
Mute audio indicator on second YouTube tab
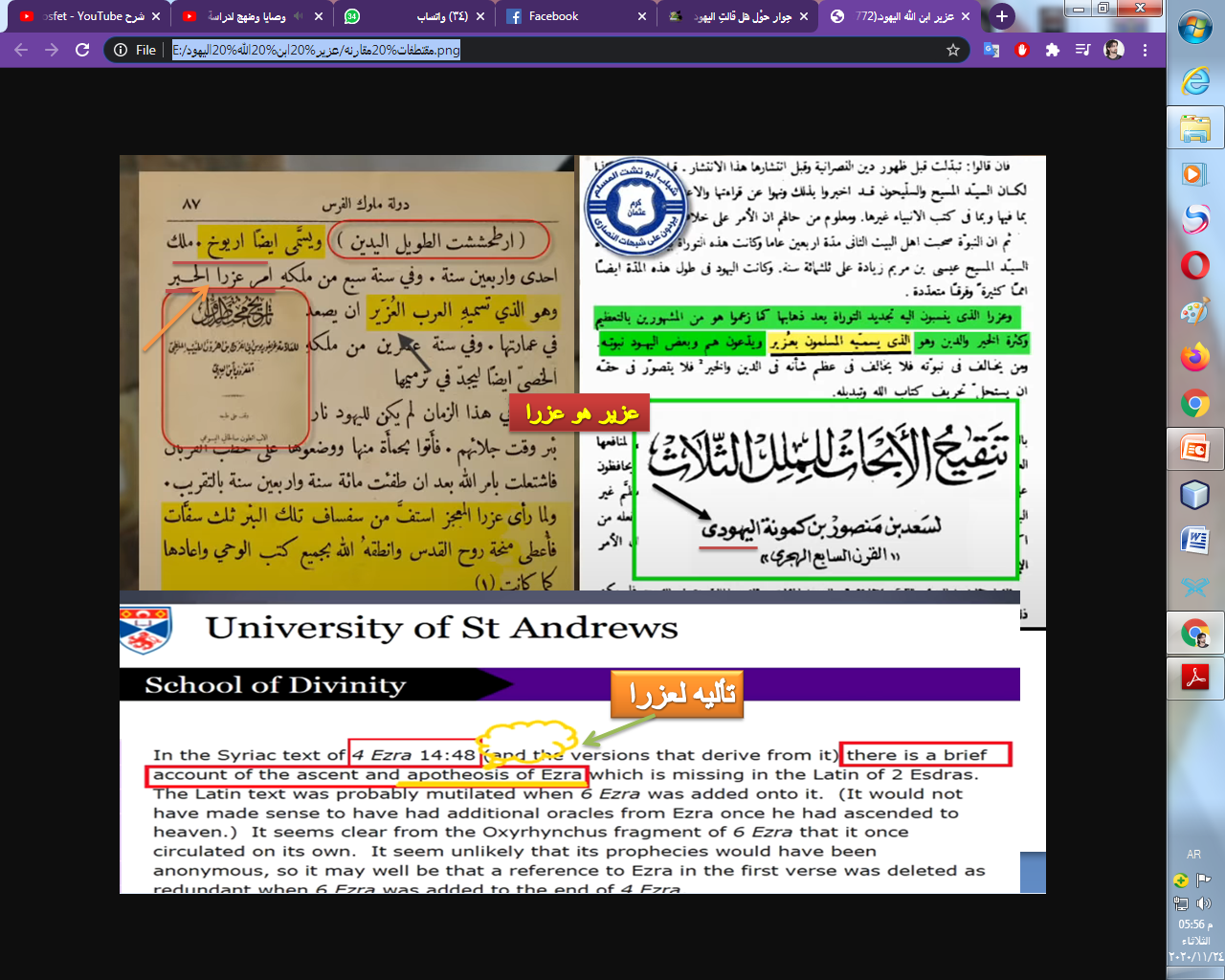pos(299,16)
